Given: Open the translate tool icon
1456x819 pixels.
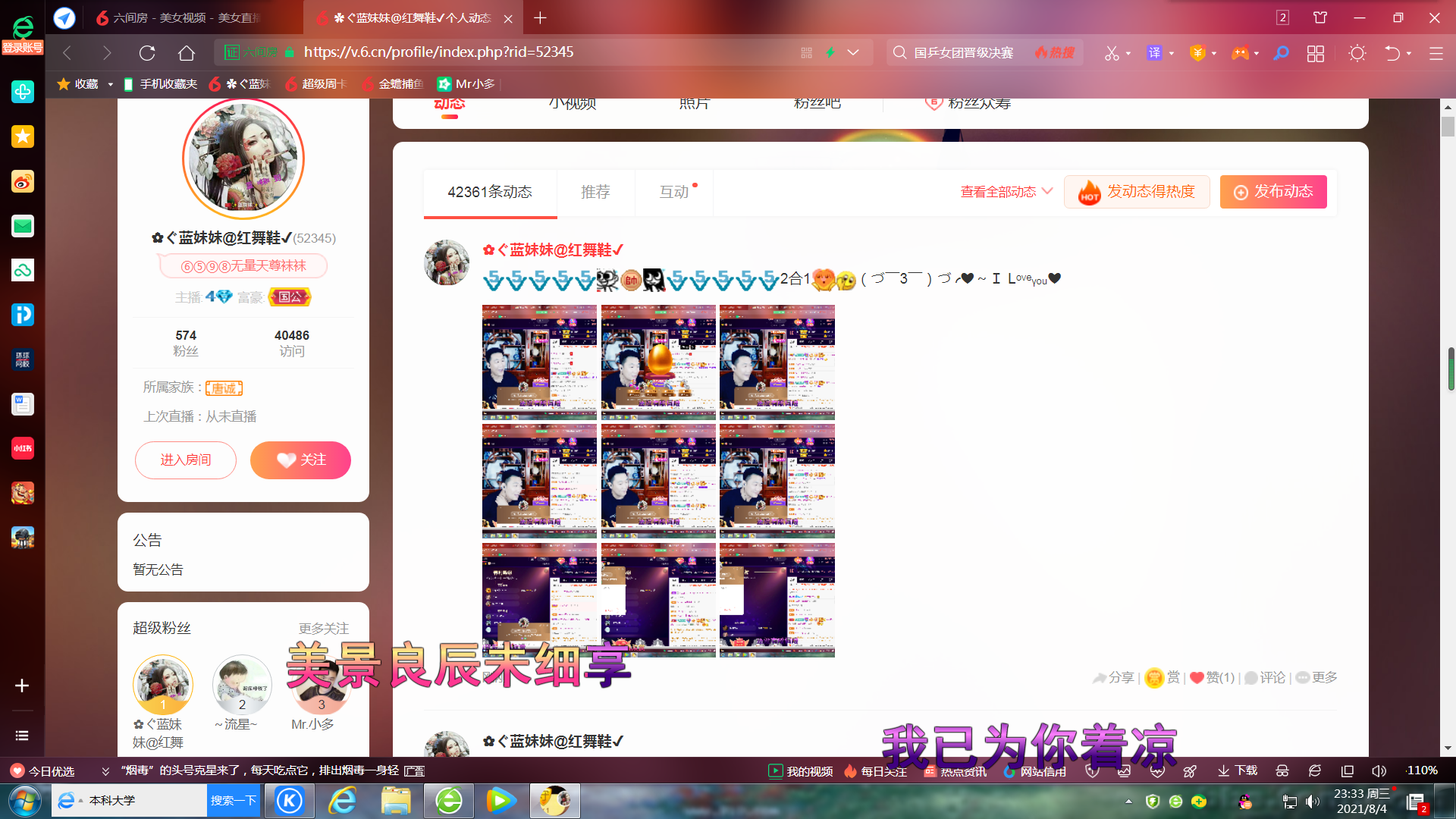Looking at the screenshot, I should pos(1154,53).
